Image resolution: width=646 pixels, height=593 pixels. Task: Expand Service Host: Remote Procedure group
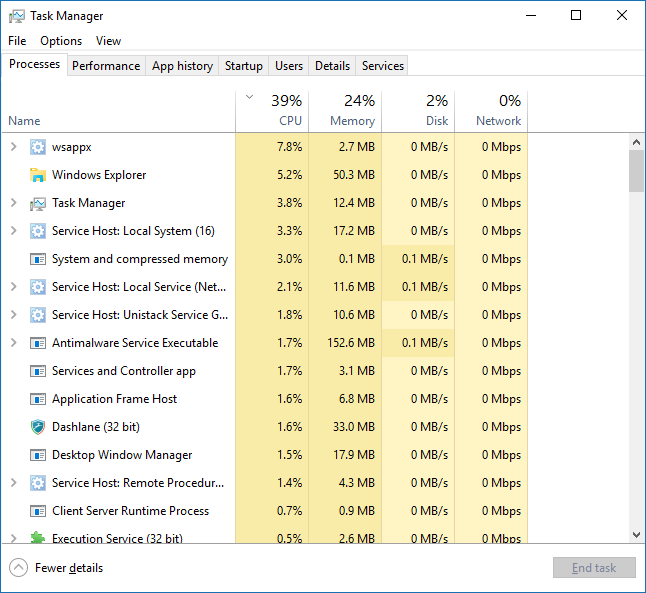click(x=14, y=483)
